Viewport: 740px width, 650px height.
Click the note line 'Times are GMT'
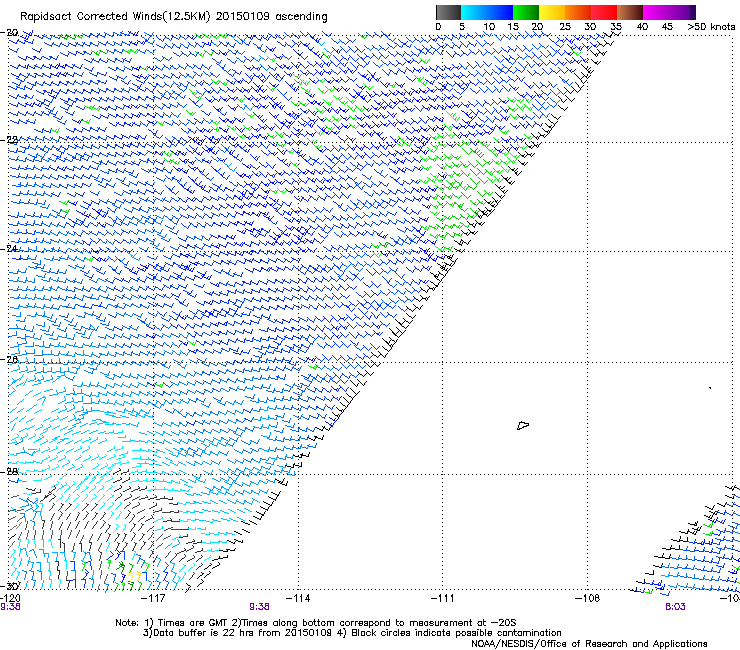(x=193, y=623)
